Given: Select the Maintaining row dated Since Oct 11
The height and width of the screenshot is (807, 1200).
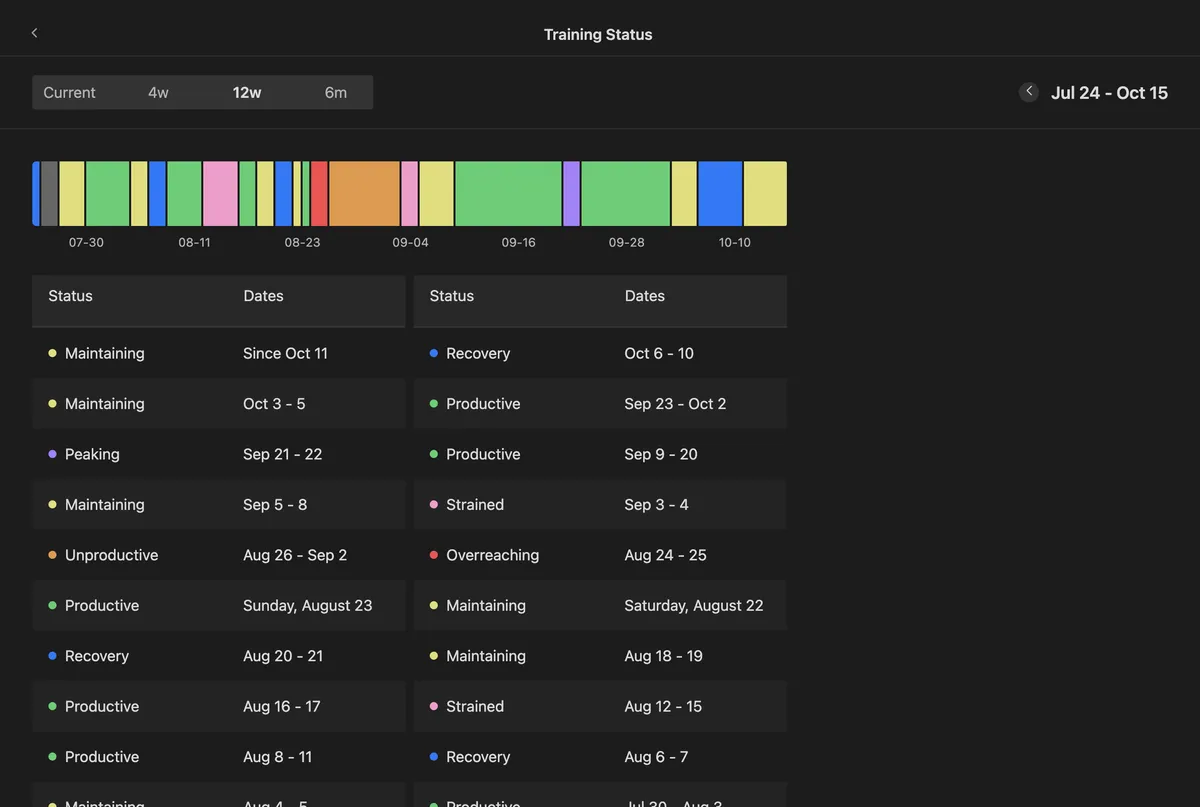Looking at the screenshot, I should (x=218, y=353).
